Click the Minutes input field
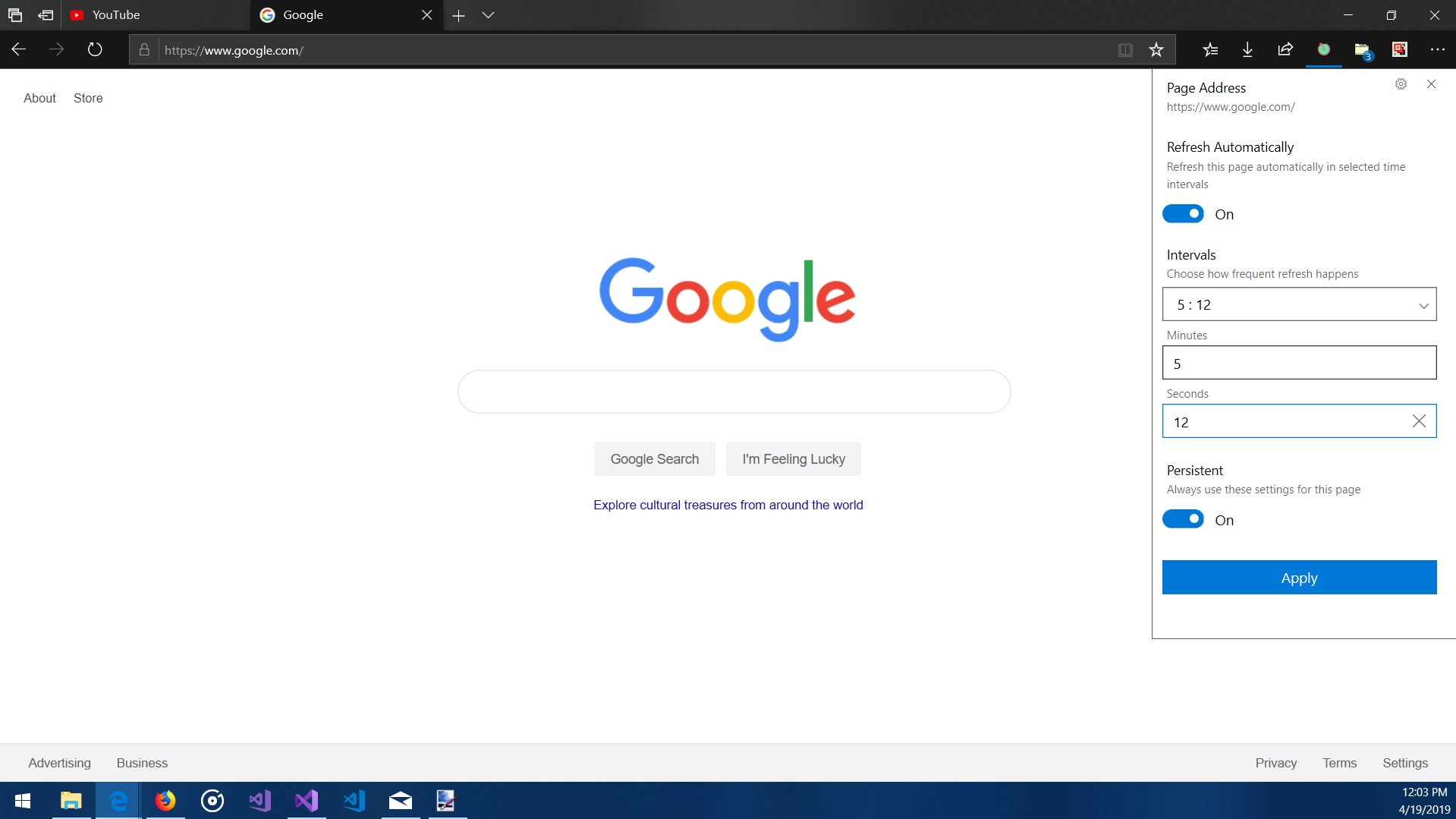1456x819 pixels. pos(1299,363)
